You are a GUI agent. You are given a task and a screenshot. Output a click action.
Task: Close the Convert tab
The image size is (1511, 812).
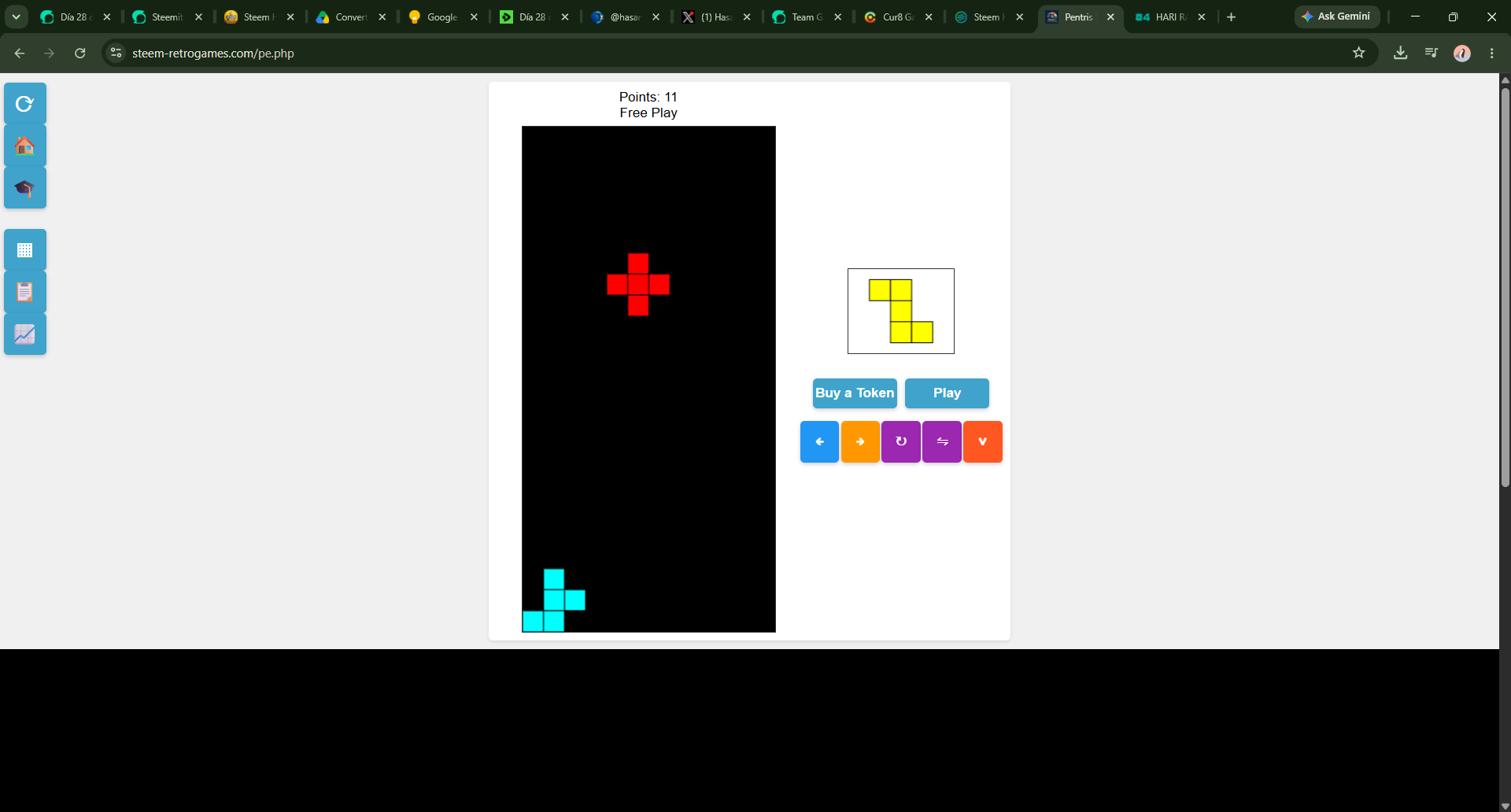pyautogui.click(x=382, y=17)
